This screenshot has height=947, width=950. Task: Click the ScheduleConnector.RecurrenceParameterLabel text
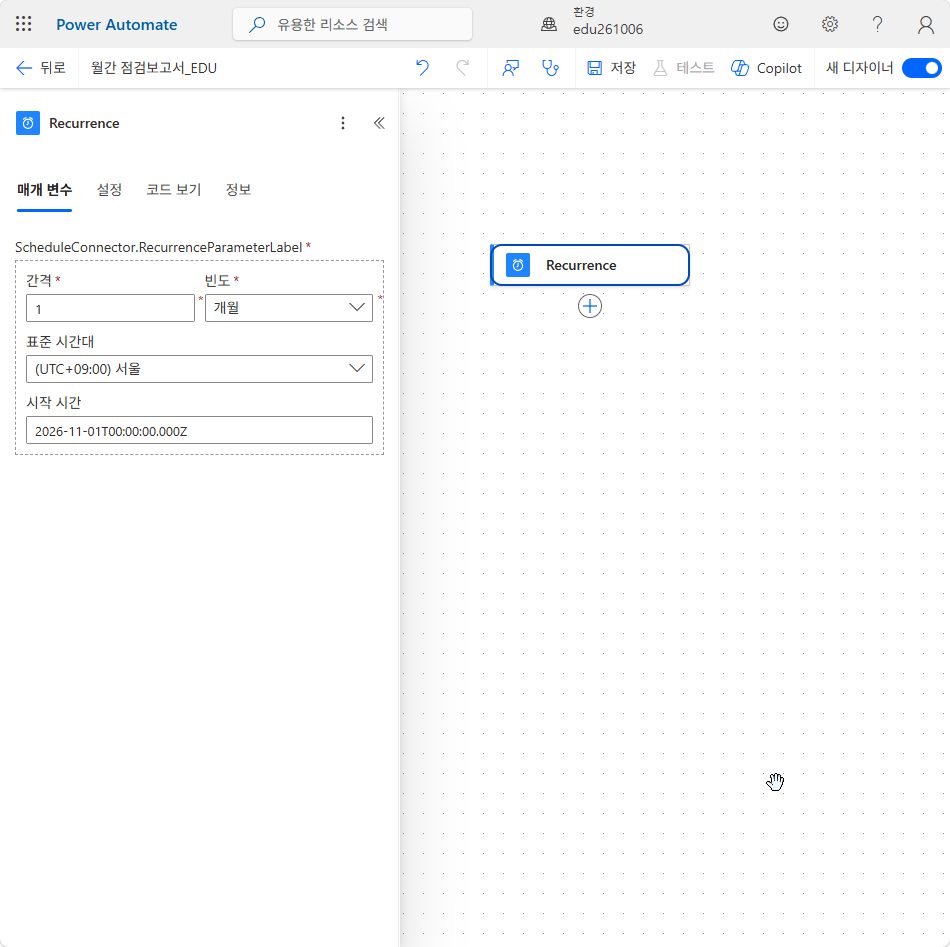tap(159, 247)
